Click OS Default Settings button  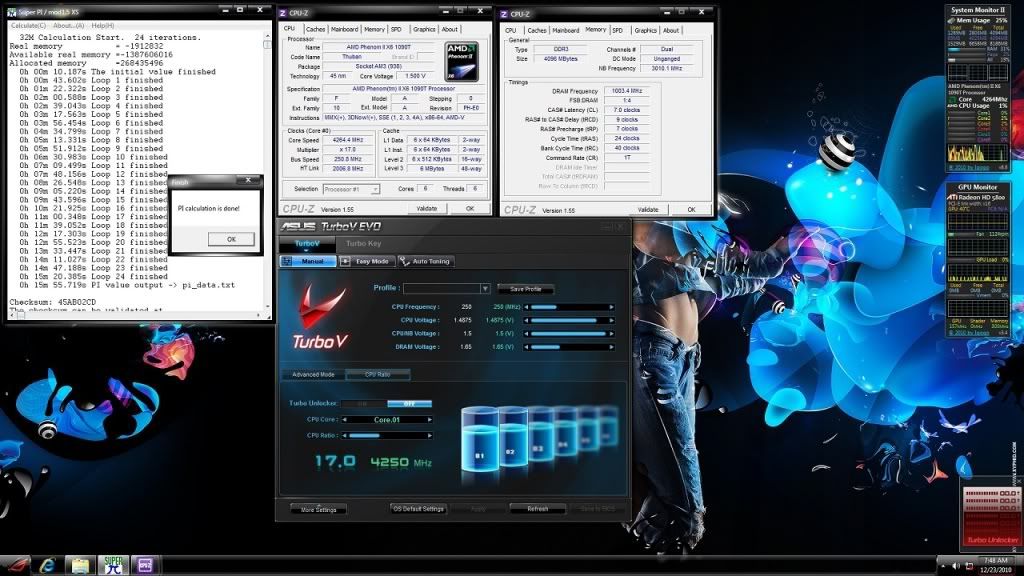pos(419,509)
